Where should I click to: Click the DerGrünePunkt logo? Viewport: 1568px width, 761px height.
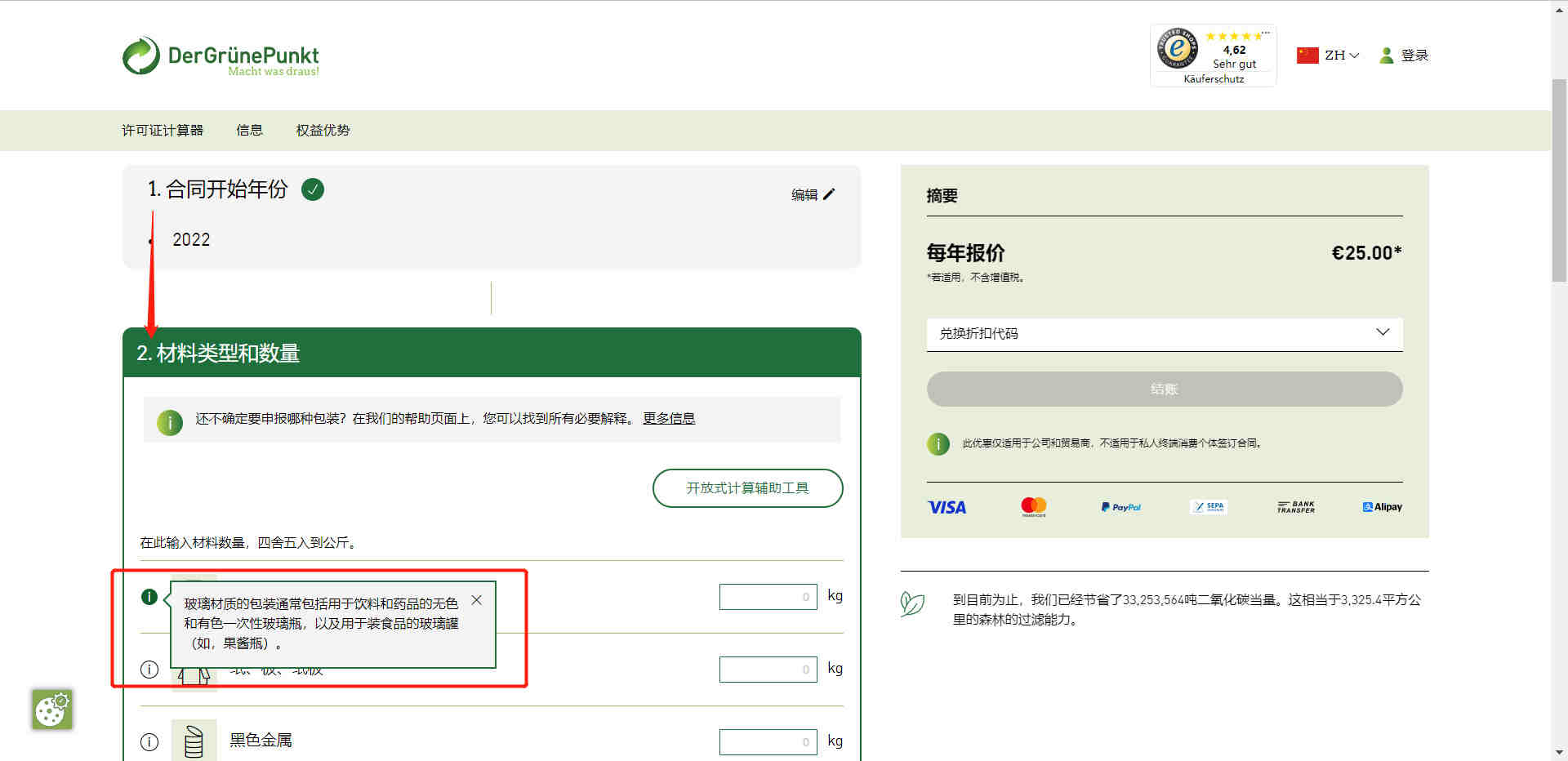pos(220,56)
